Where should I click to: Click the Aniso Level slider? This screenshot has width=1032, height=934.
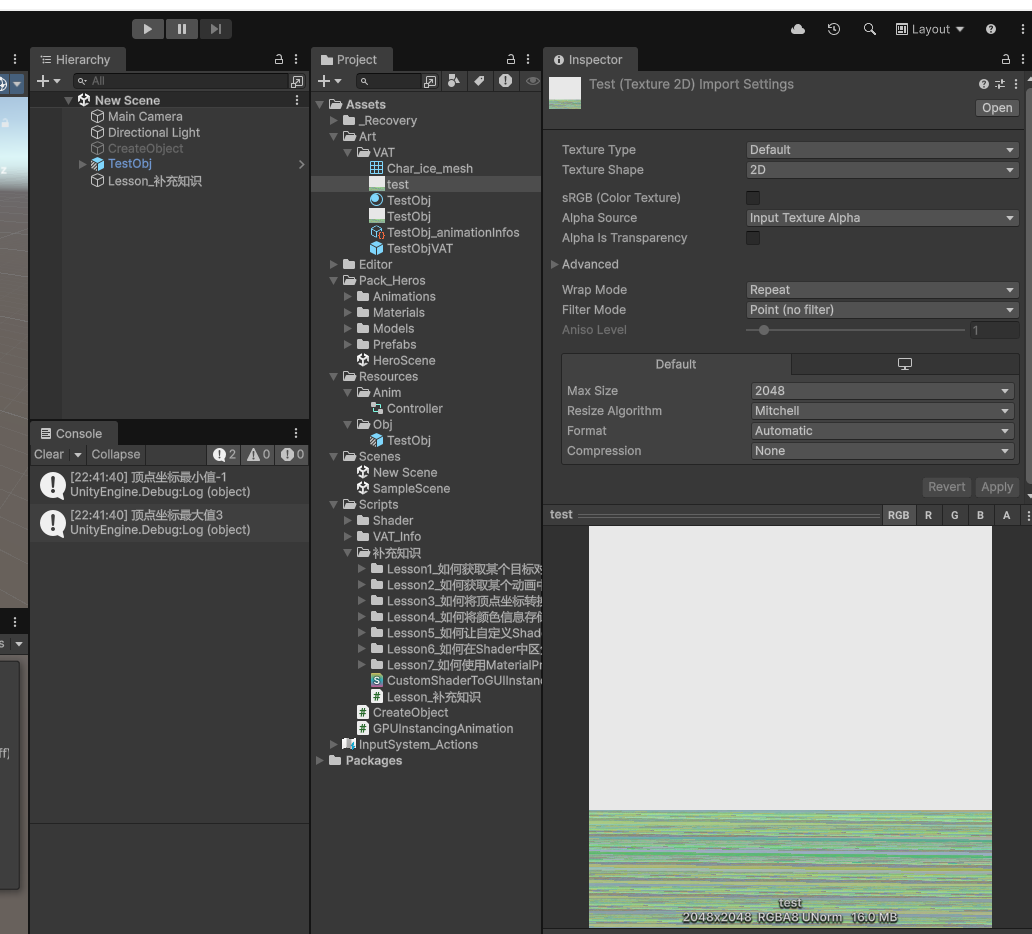855,330
